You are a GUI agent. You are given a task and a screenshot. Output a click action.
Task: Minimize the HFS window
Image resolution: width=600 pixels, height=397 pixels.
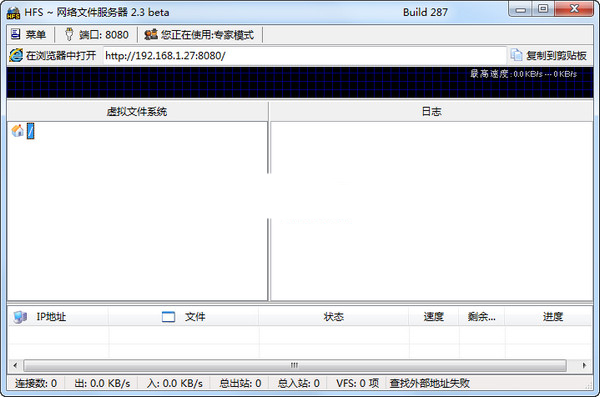coord(520,9)
